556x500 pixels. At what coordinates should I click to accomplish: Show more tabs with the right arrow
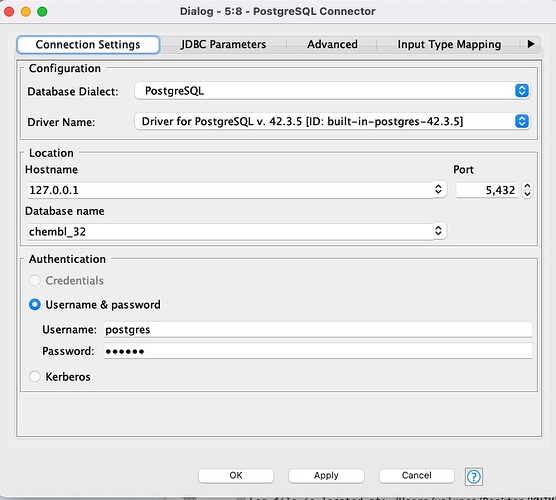(x=530, y=44)
